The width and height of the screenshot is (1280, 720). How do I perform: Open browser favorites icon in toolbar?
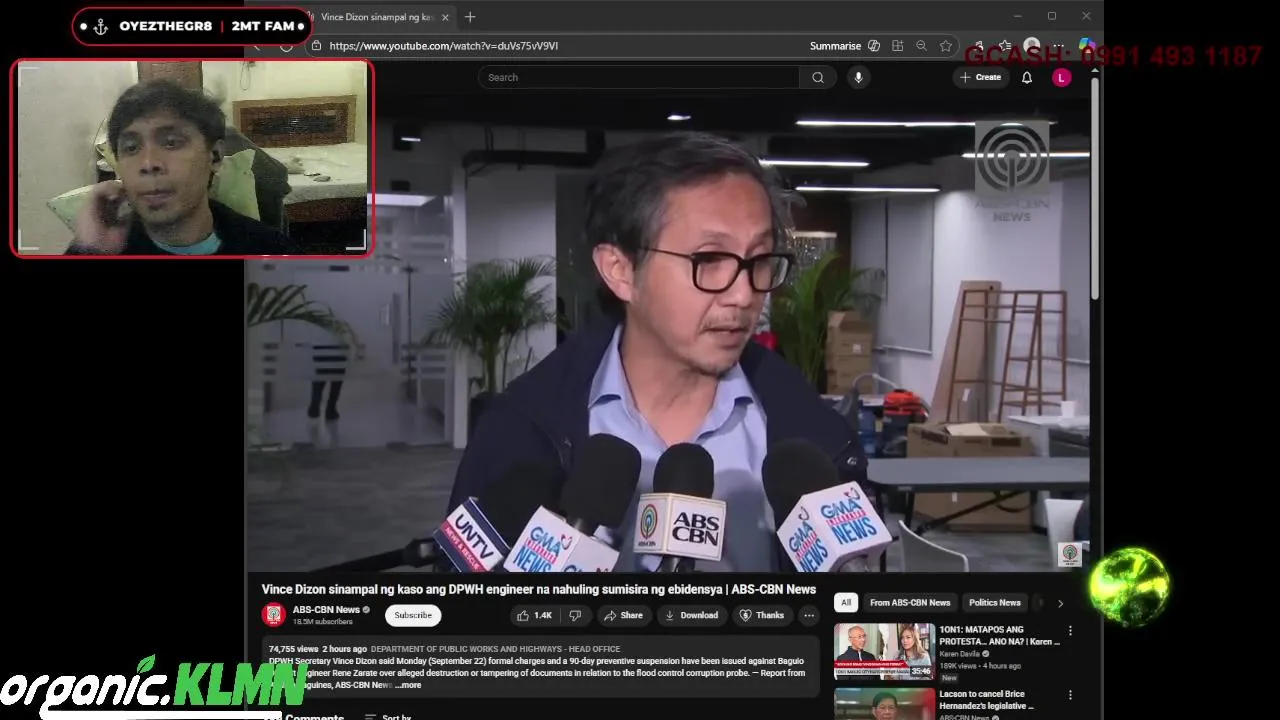point(1004,46)
